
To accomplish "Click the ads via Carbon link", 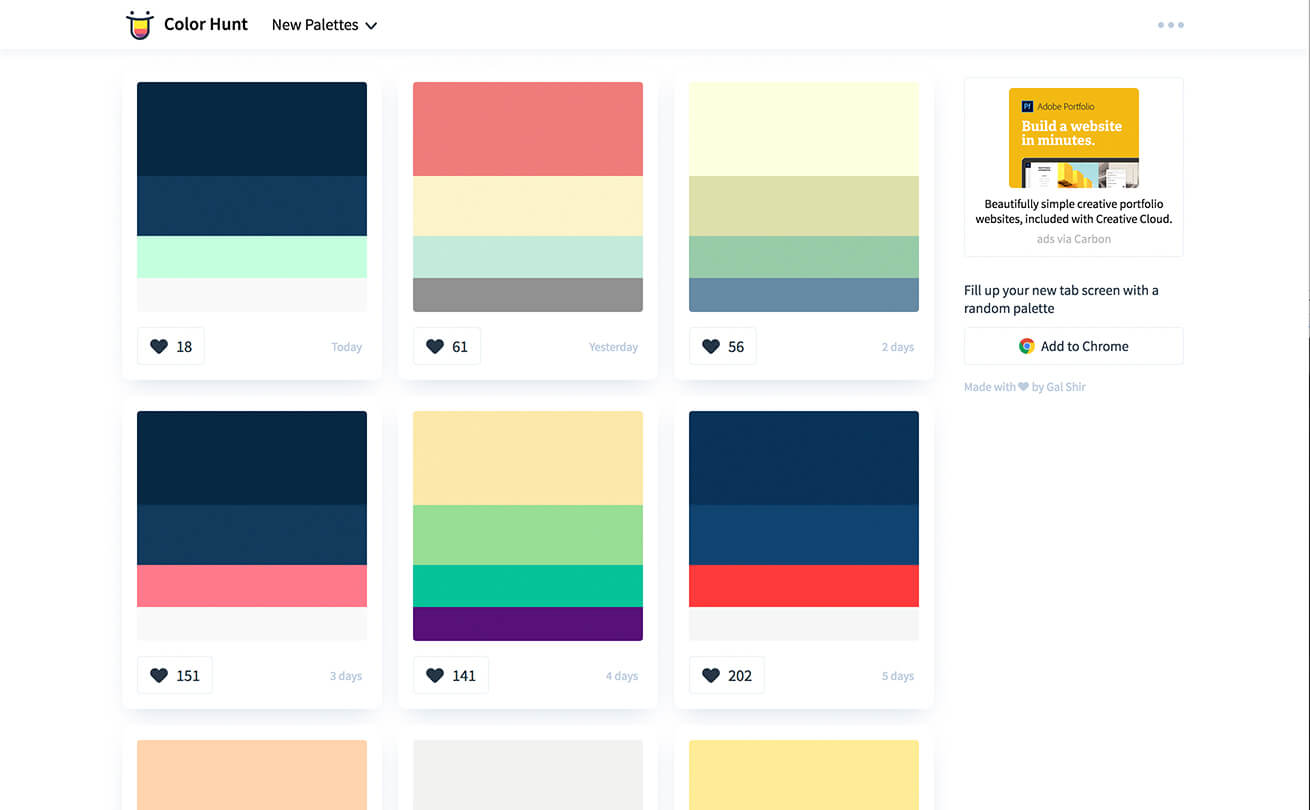I will click(1073, 239).
